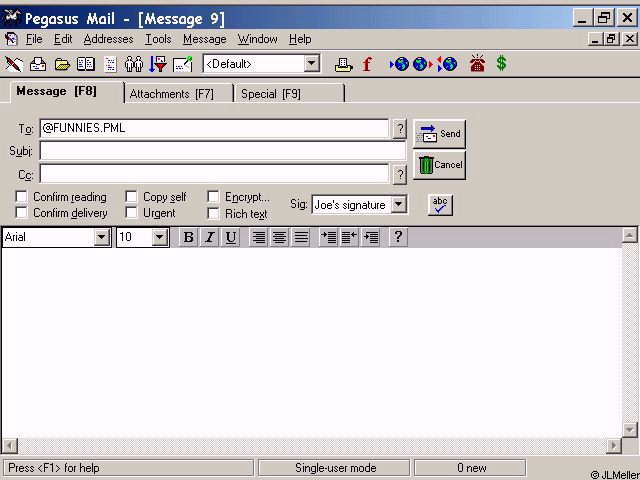Open the Help menu

300,39
